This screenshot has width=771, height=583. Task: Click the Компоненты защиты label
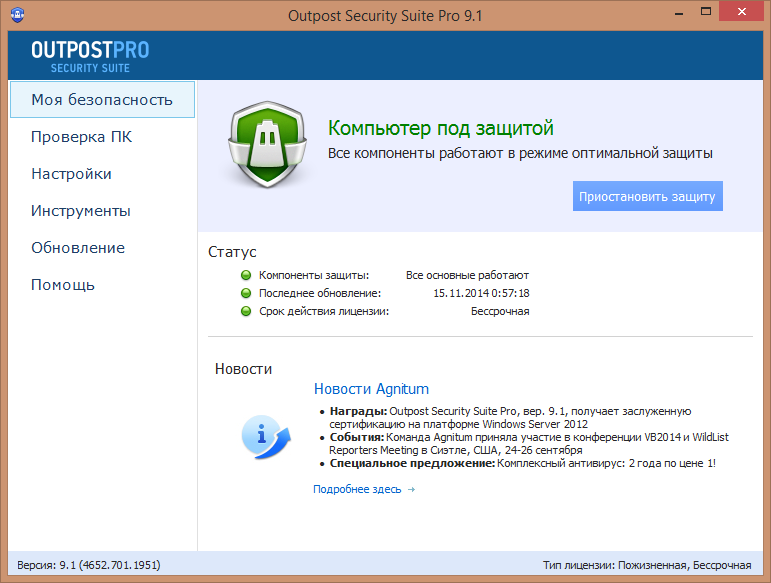pos(314,275)
